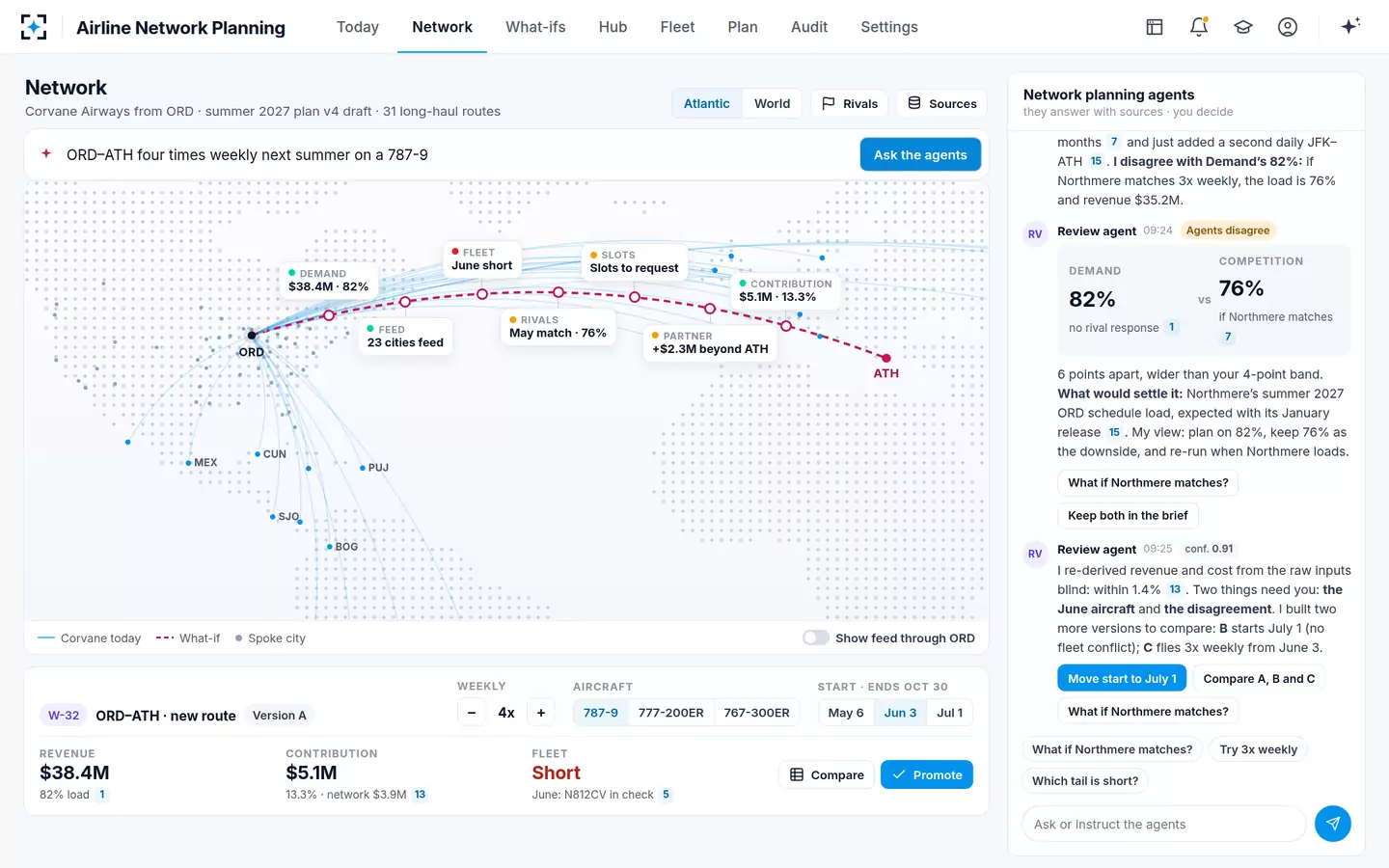This screenshot has width=1389, height=868.
Task: Click the Airline Network Planning logo icon
Action: tap(34, 27)
